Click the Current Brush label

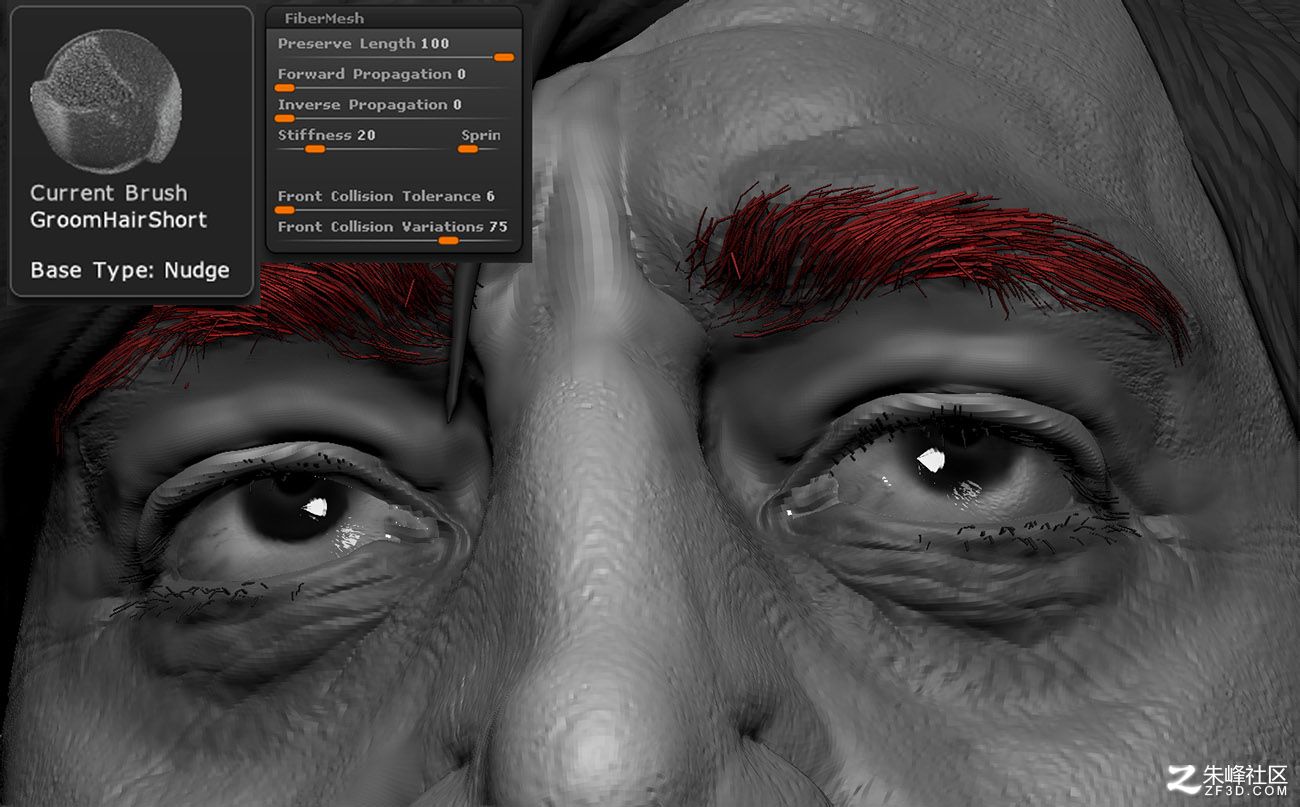[108, 193]
